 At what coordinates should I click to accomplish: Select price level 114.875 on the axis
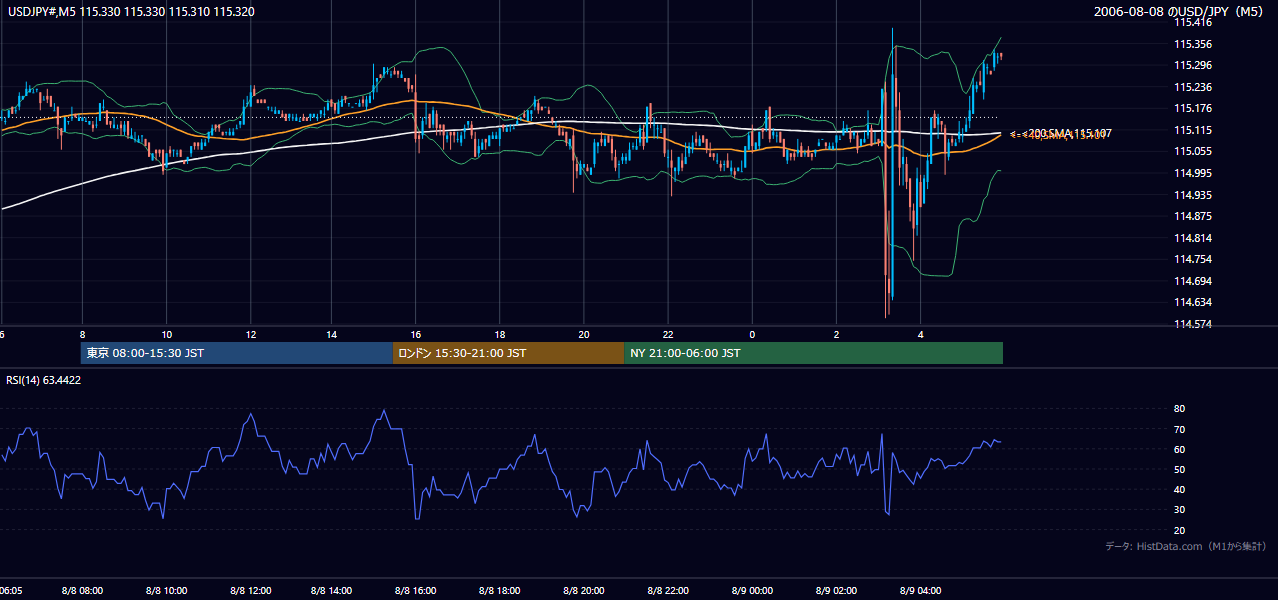(1195, 216)
